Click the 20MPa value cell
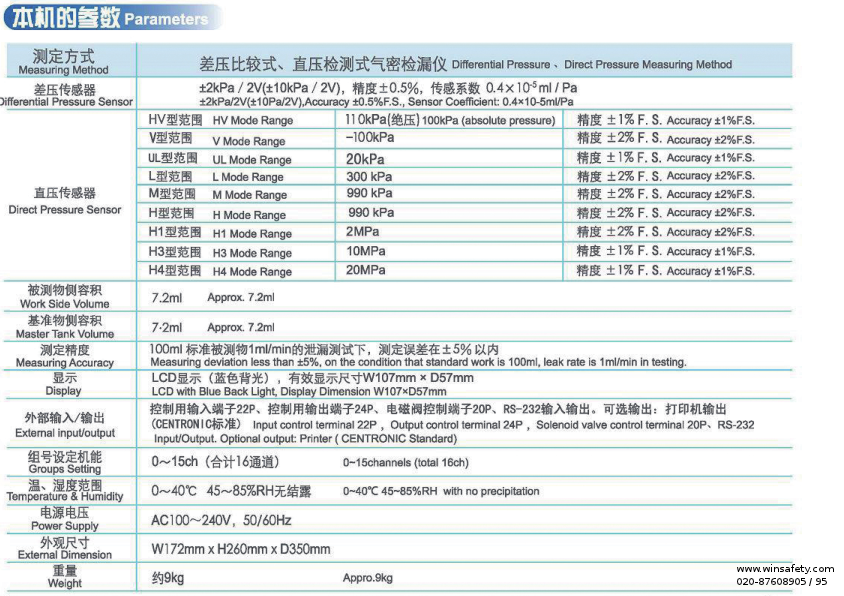The image size is (844, 596). pyautogui.click(x=366, y=270)
